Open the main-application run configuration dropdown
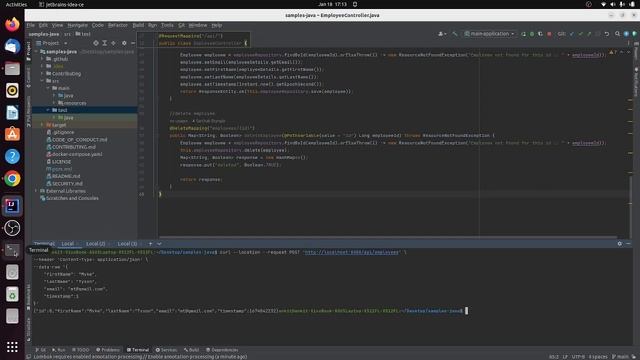640x360 pixels. click(x=490, y=34)
